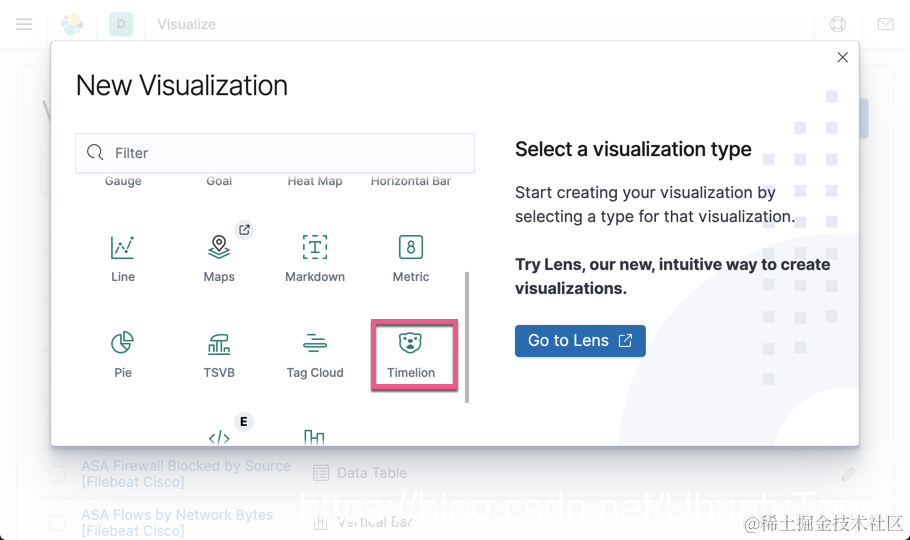Pick the Markdown visualization type
The image size is (910, 540).
(315, 258)
